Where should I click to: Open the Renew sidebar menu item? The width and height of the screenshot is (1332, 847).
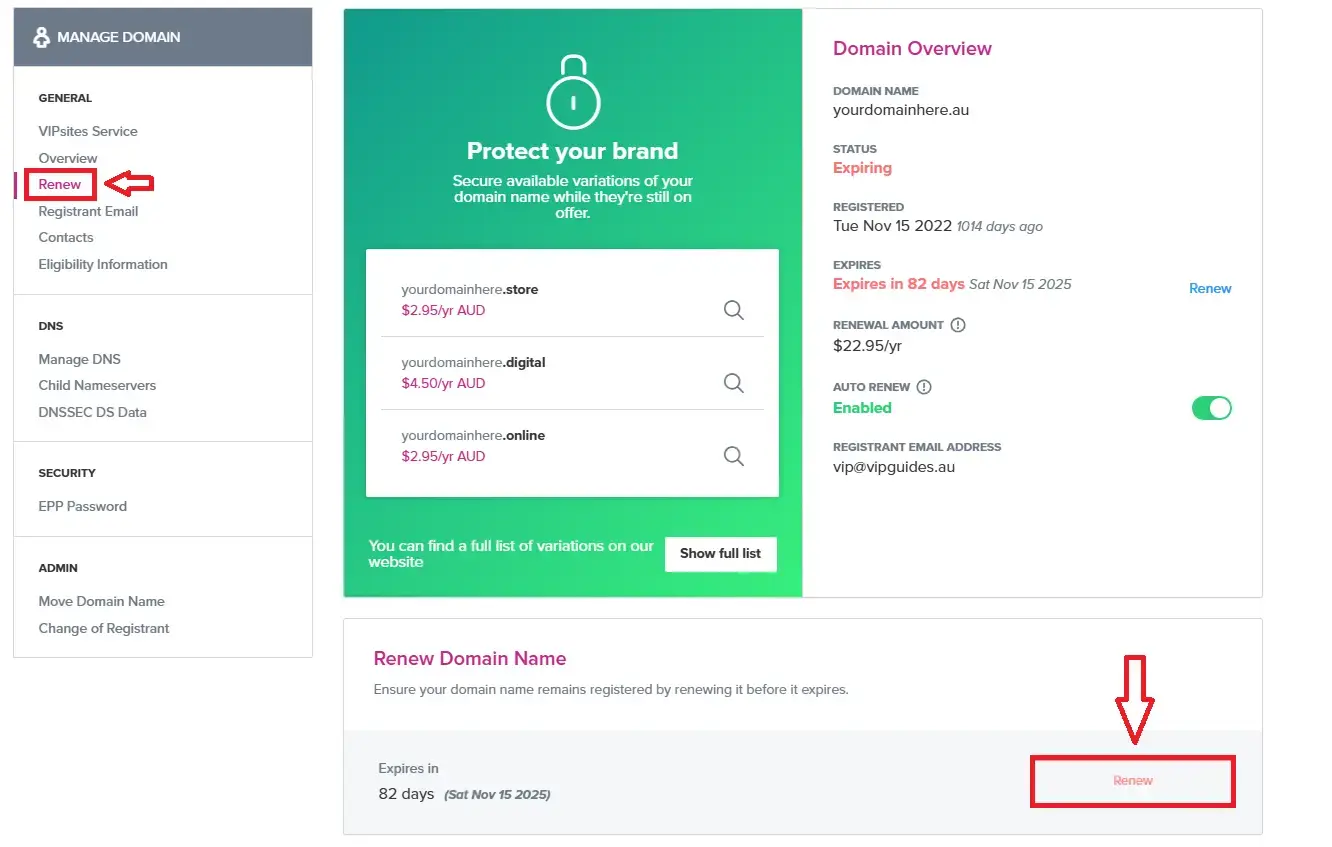60,185
